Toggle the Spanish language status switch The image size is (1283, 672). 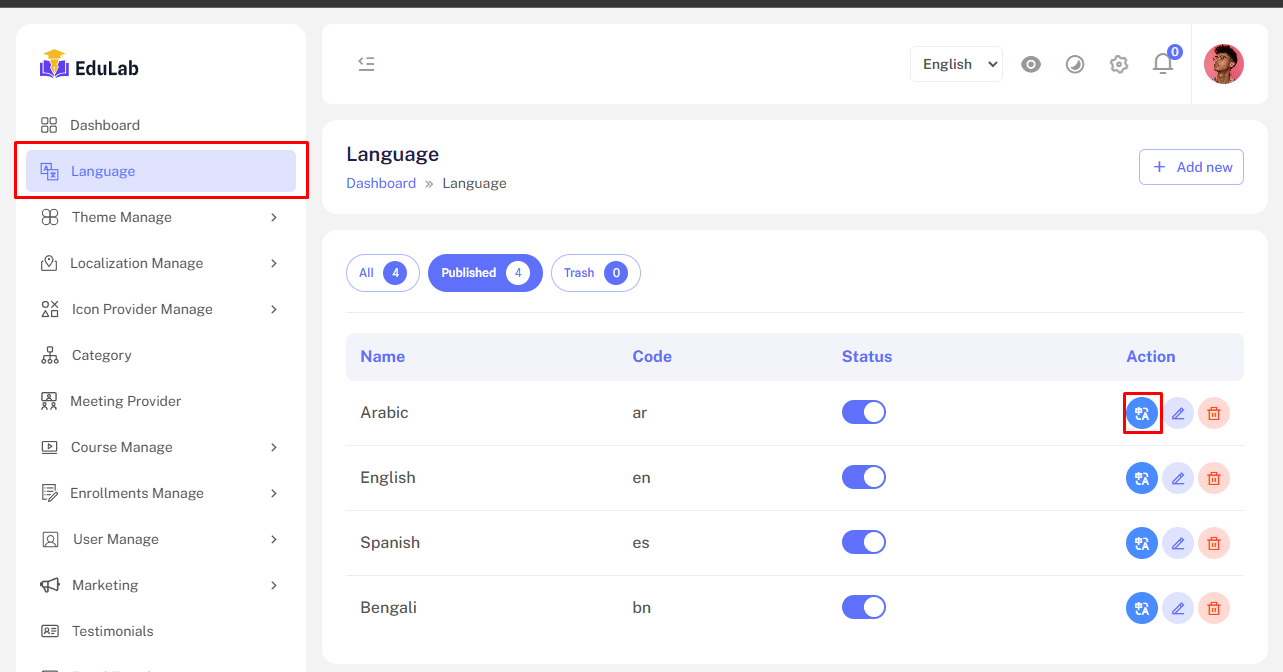pyautogui.click(x=864, y=543)
